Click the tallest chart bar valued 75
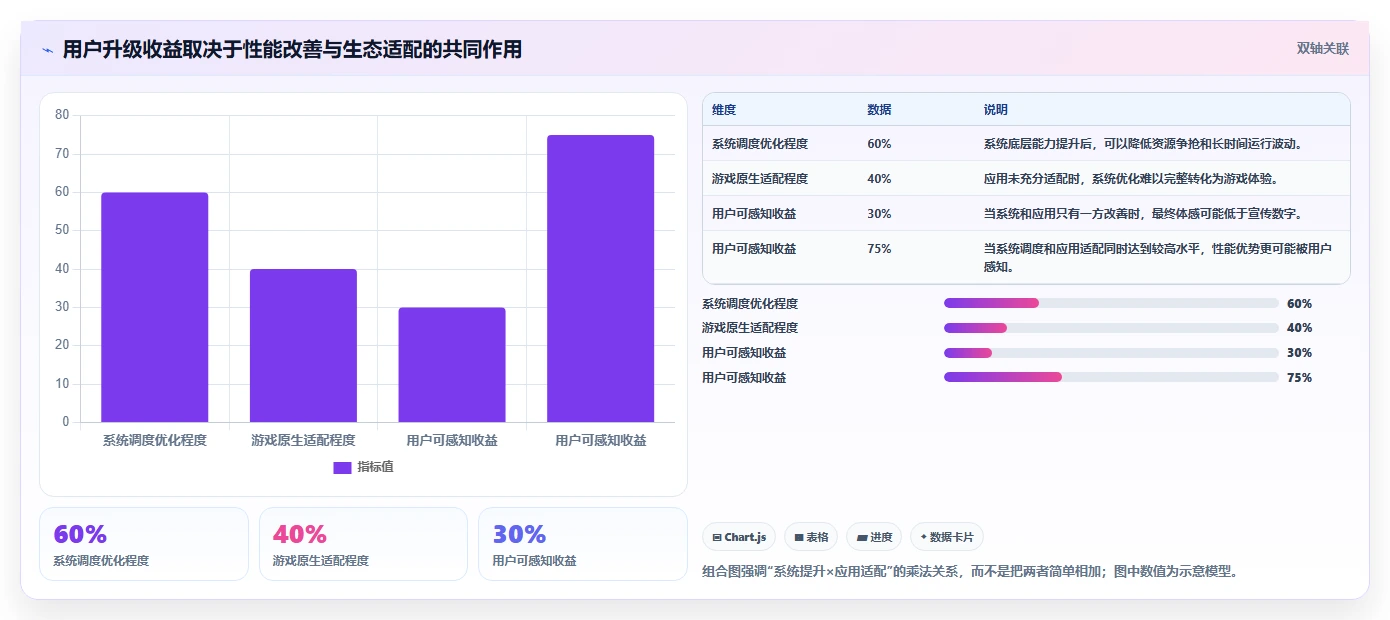 (x=600, y=278)
